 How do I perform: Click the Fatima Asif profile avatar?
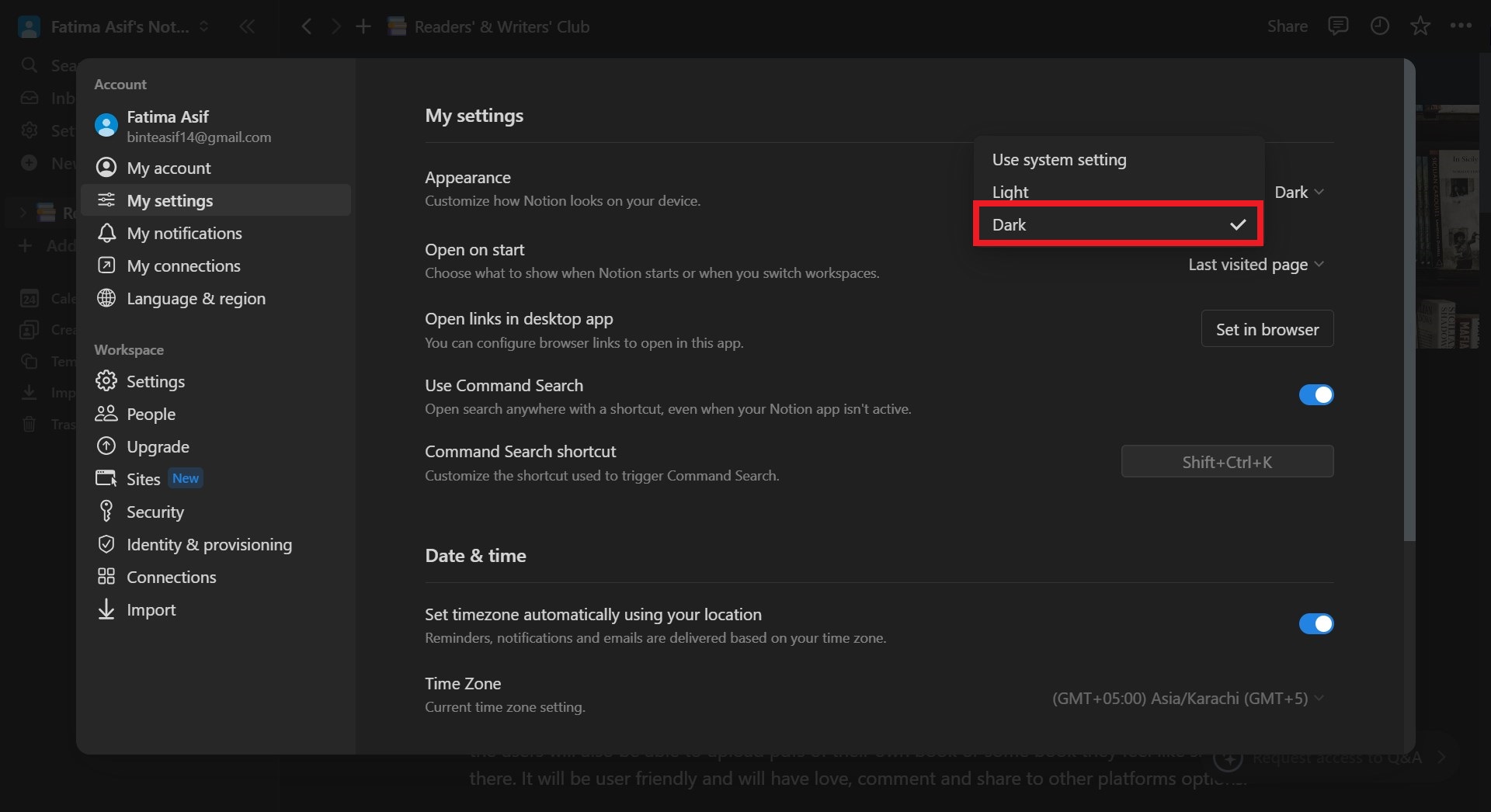pos(106,125)
